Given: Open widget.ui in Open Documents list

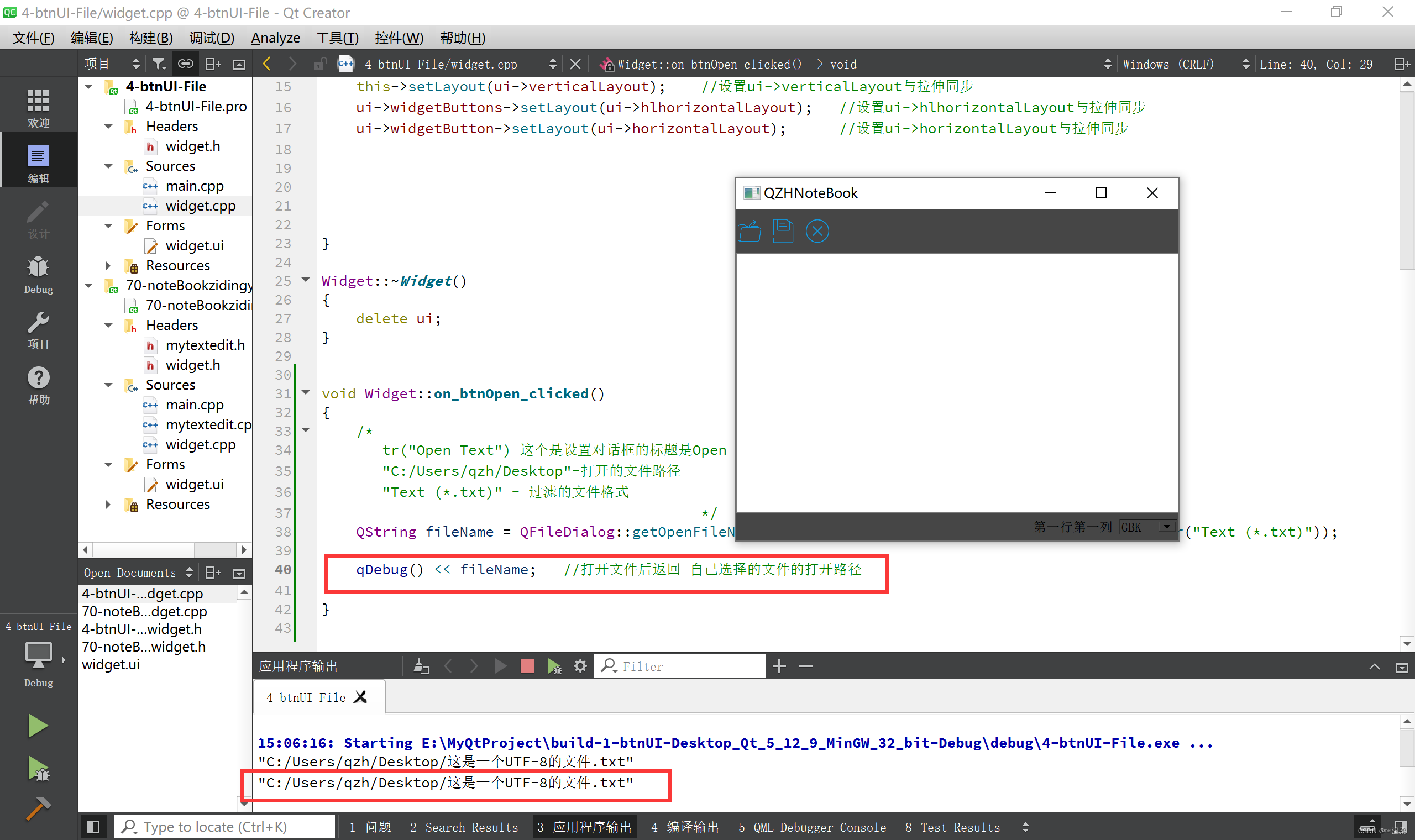Looking at the screenshot, I should pos(111,664).
